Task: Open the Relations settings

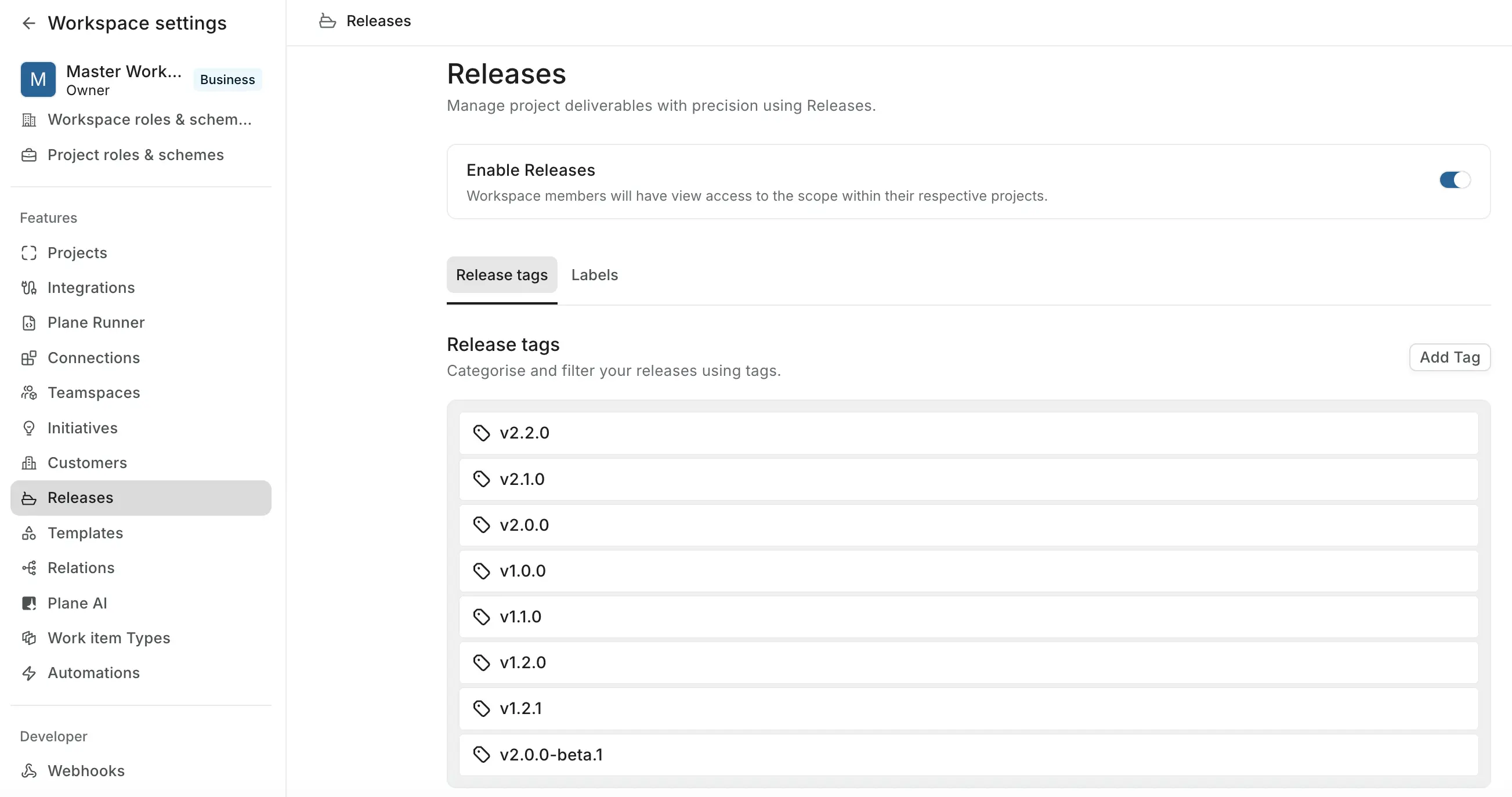Action: click(x=141, y=568)
